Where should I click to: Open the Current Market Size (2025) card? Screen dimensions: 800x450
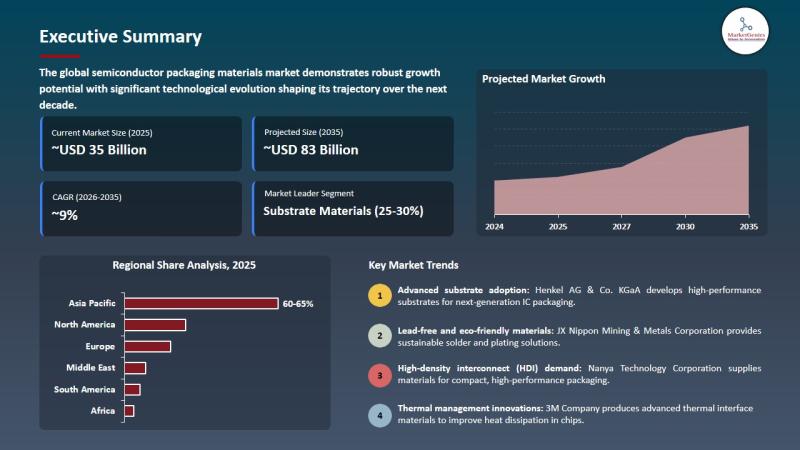click(x=141, y=143)
